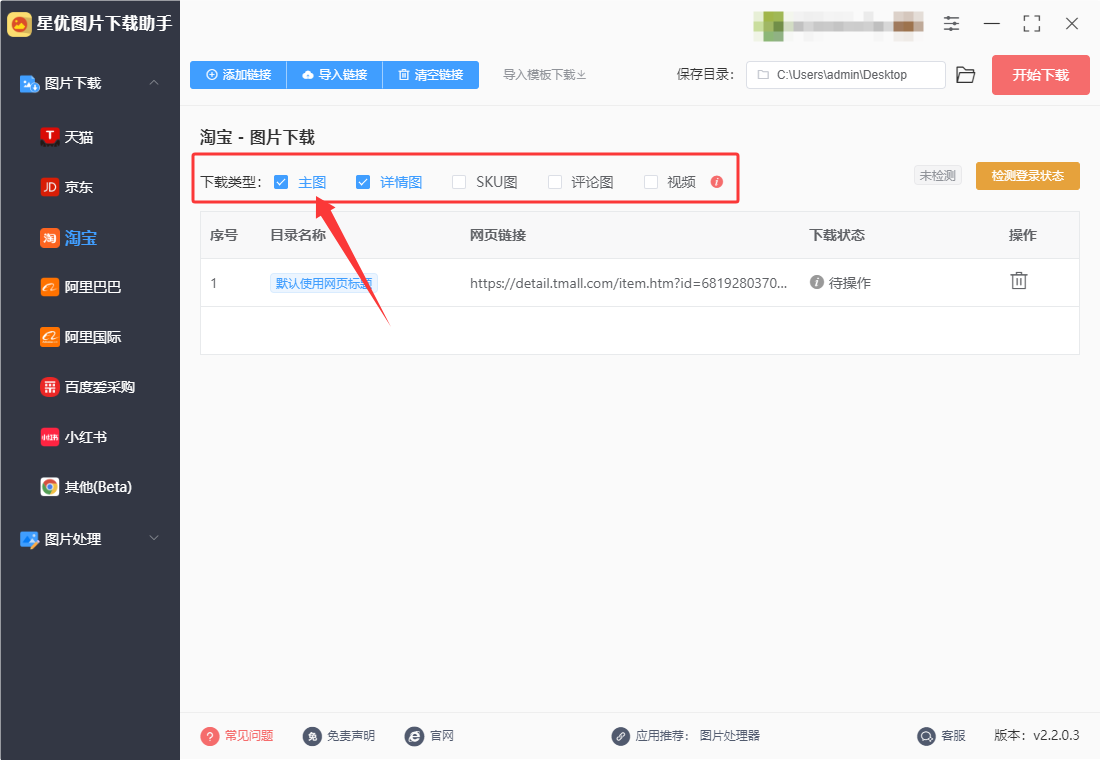Open the settings sliders icon in title bar
The width and height of the screenshot is (1100, 760).
[x=951, y=24]
